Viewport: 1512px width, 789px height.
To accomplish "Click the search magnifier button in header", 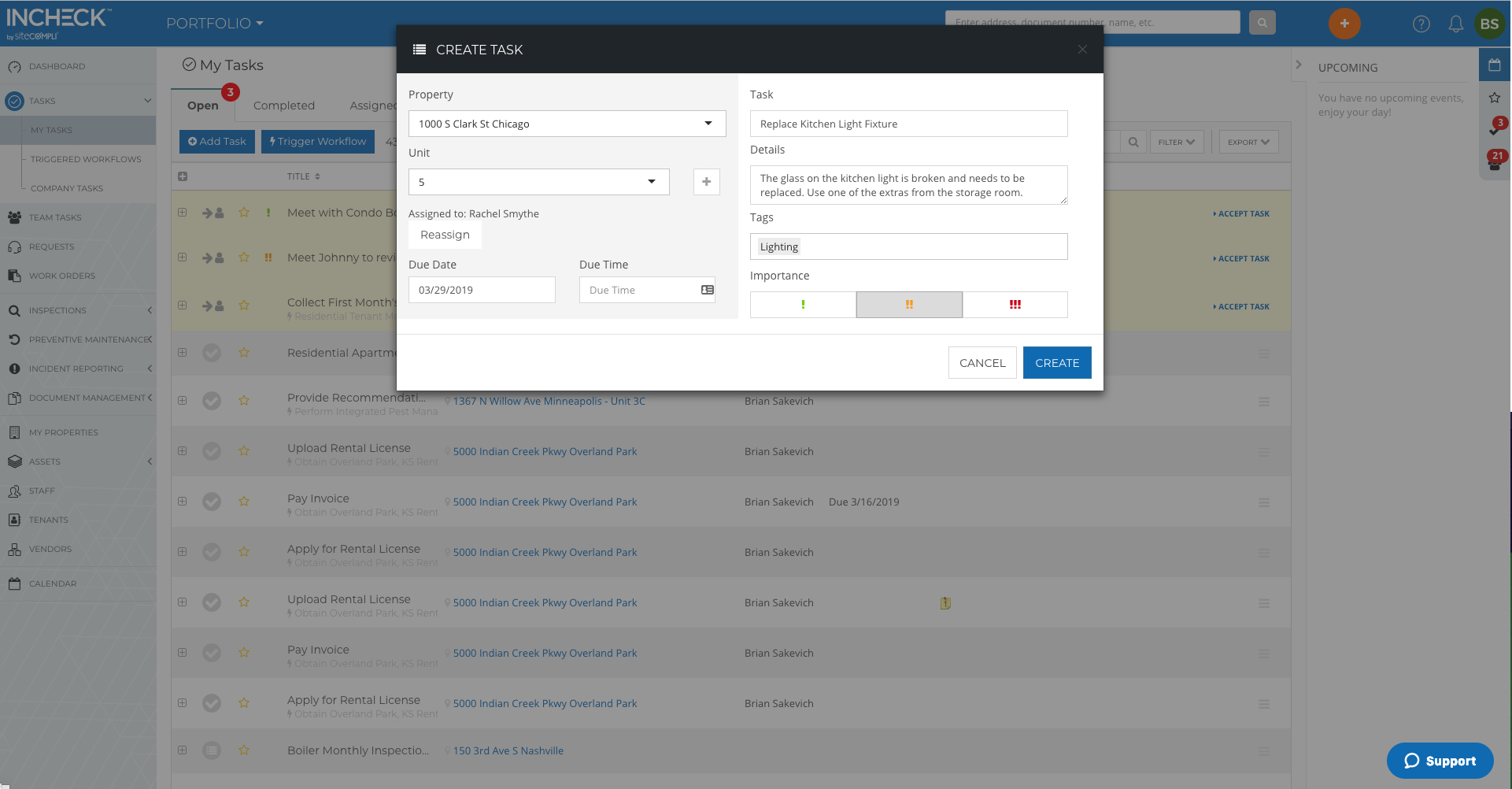I will click(x=1262, y=23).
